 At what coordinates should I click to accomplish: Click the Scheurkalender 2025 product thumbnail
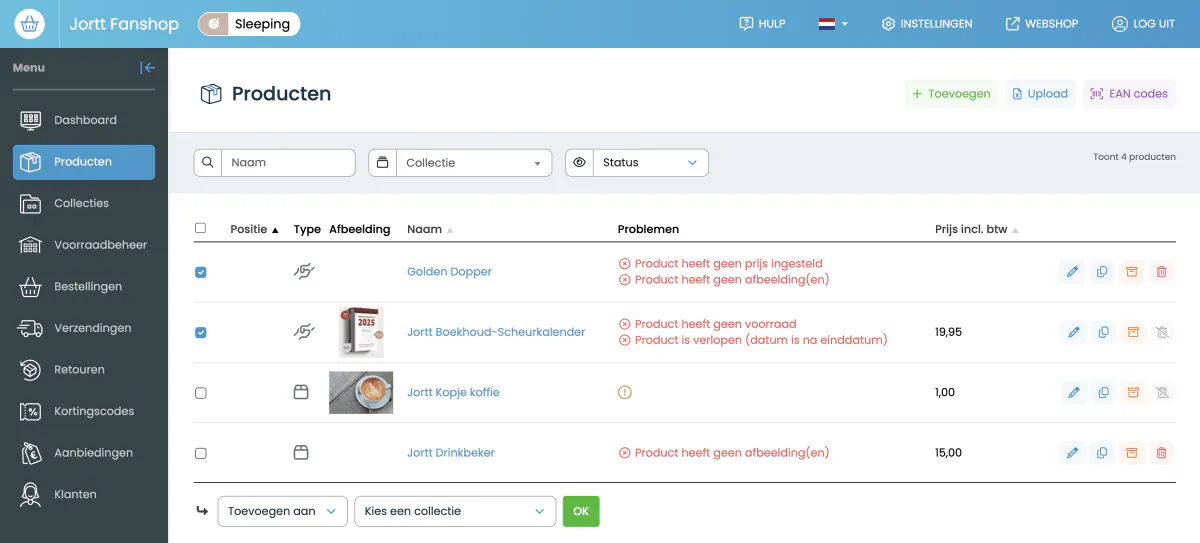(x=361, y=332)
